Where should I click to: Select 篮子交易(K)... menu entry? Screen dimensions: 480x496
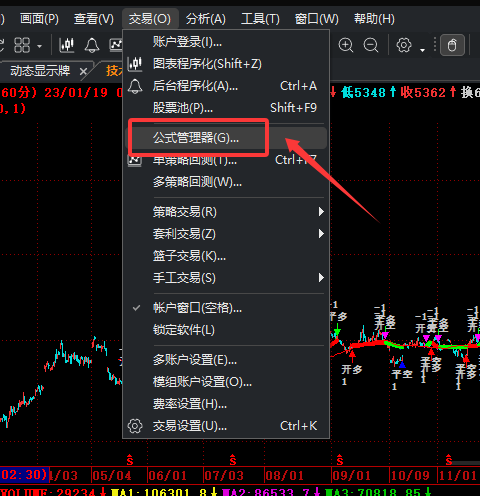pos(226,256)
